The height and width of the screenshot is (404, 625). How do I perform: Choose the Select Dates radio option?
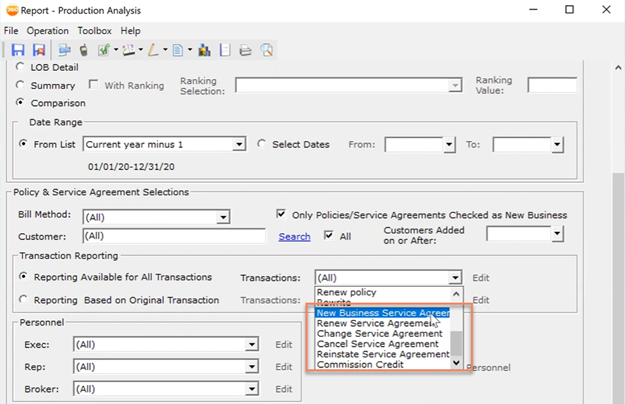[x=263, y=144]
